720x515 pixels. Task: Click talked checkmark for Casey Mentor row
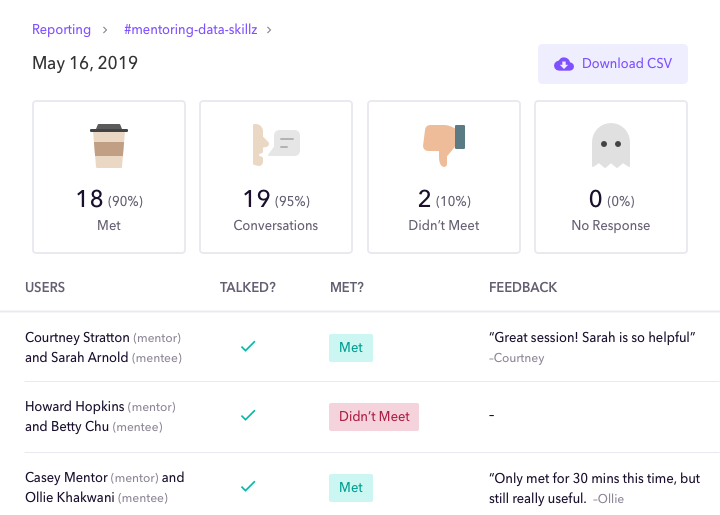[248, 486]
